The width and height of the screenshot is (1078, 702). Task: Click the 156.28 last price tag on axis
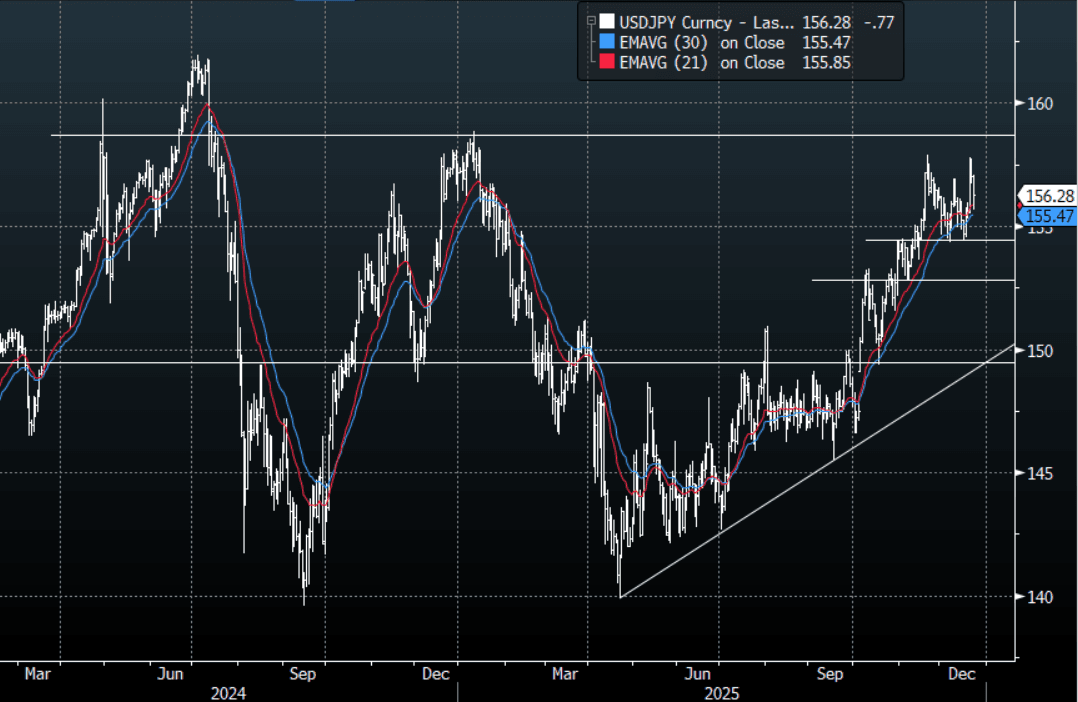pos(1045,196)
